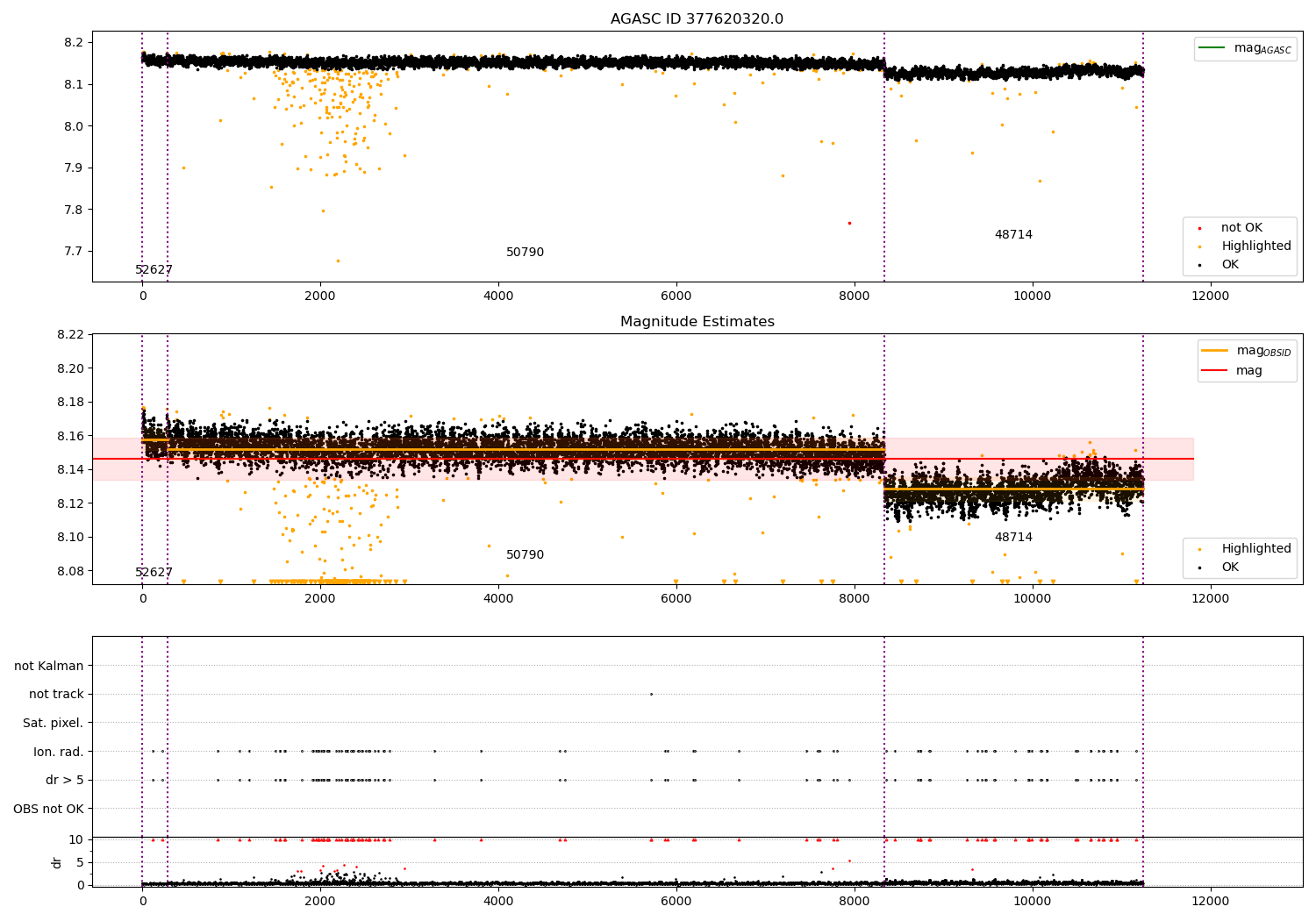
Task: Click 'OK' in the Magnitude Estimates legend
Action: coord(1230,568)
